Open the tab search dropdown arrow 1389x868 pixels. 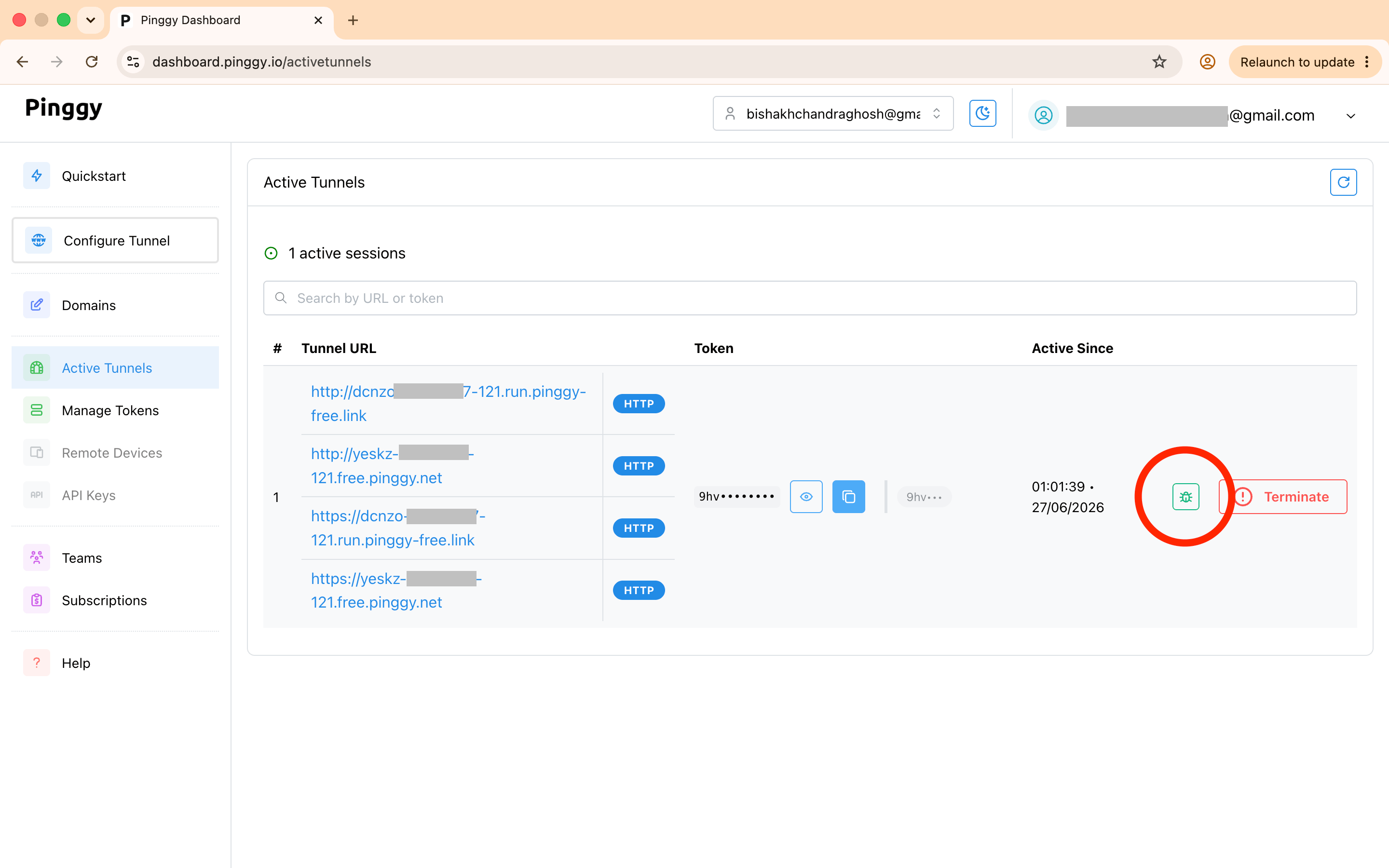click(x=91, y=20)
